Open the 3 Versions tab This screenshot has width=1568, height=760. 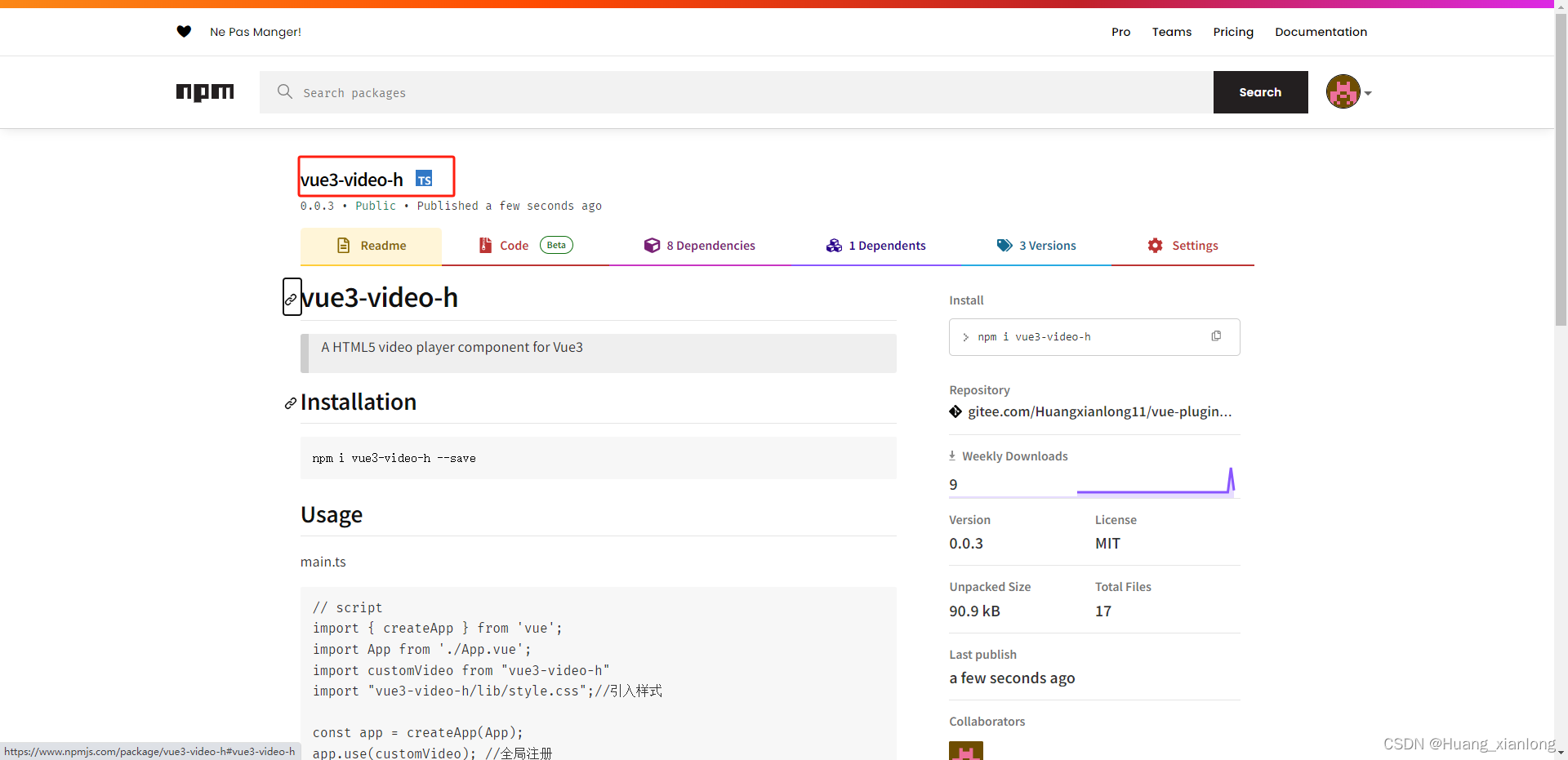coord(1036,246)
